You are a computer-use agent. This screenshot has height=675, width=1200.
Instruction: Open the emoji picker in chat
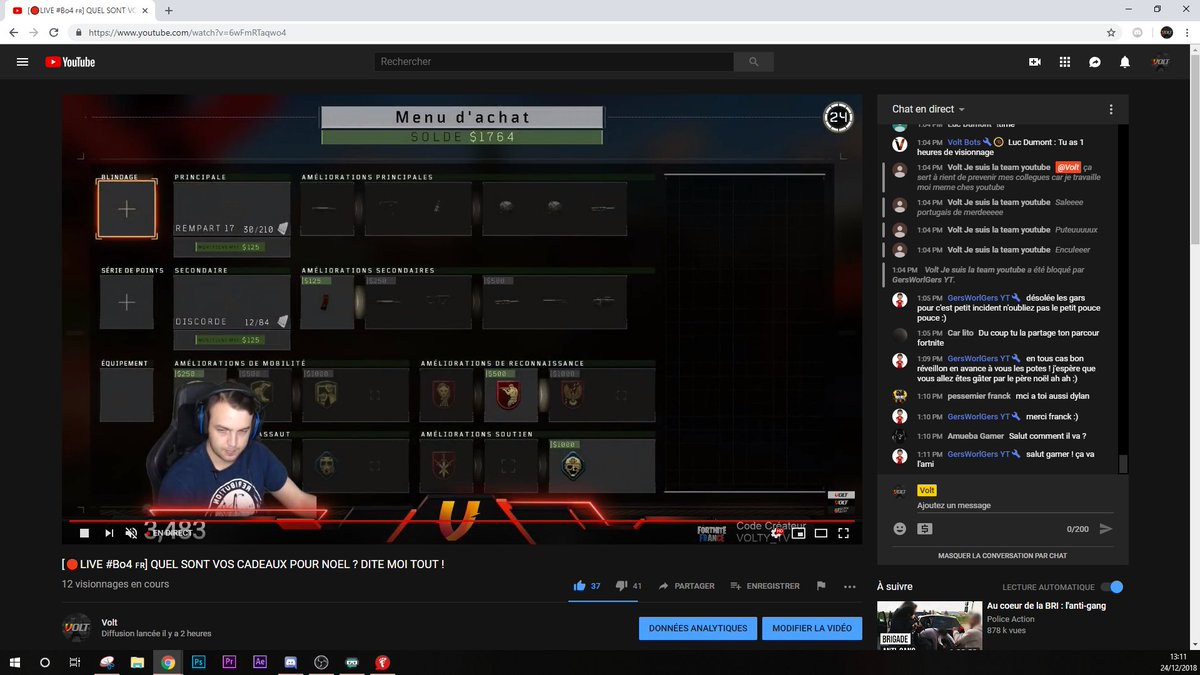[x=899, y=529]
